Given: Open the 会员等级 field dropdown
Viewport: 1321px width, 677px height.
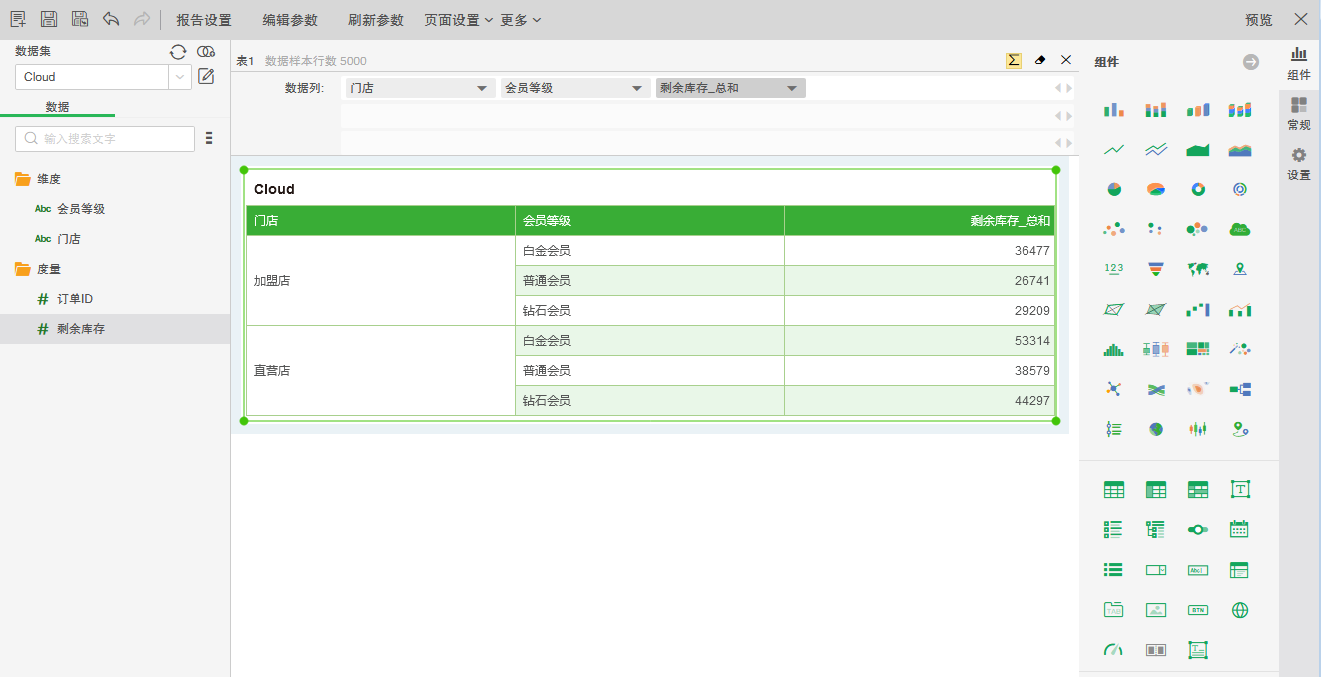Looking at the screenshot, I should pyautogui.click(x=639, y=87).
